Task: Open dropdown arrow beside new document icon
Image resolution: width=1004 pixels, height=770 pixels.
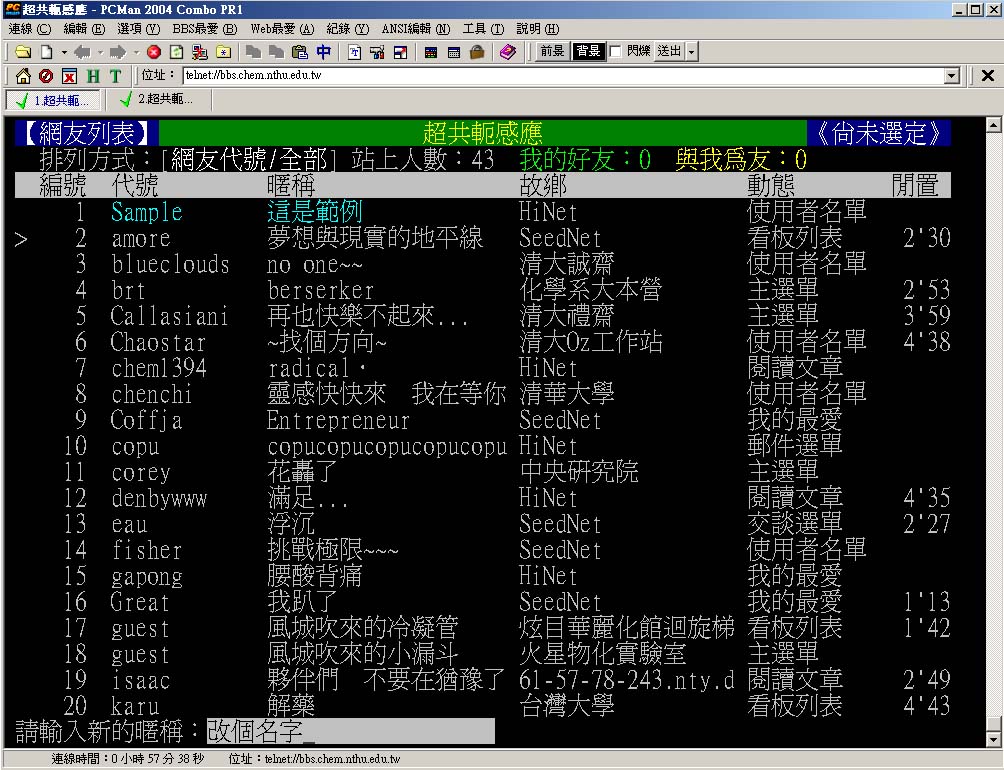Action: [64, 52]
